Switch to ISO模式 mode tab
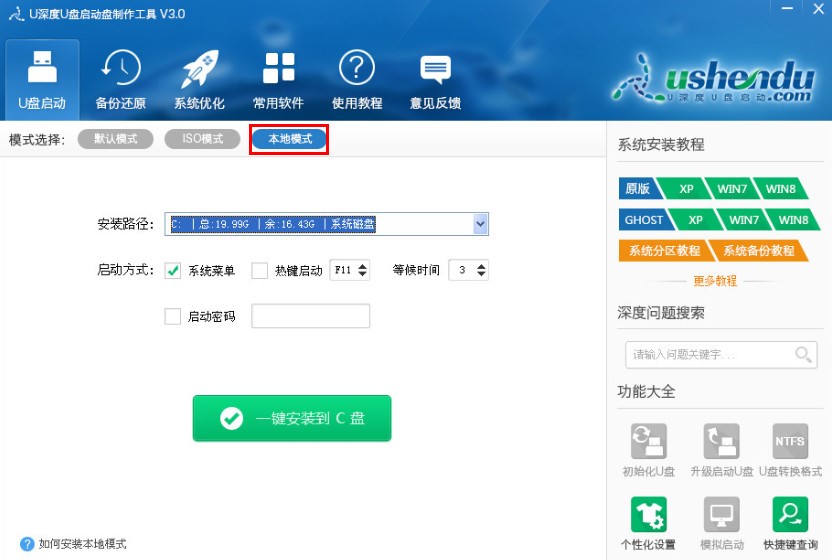Viewport: 832px width, 560px height. coord(203,139)
